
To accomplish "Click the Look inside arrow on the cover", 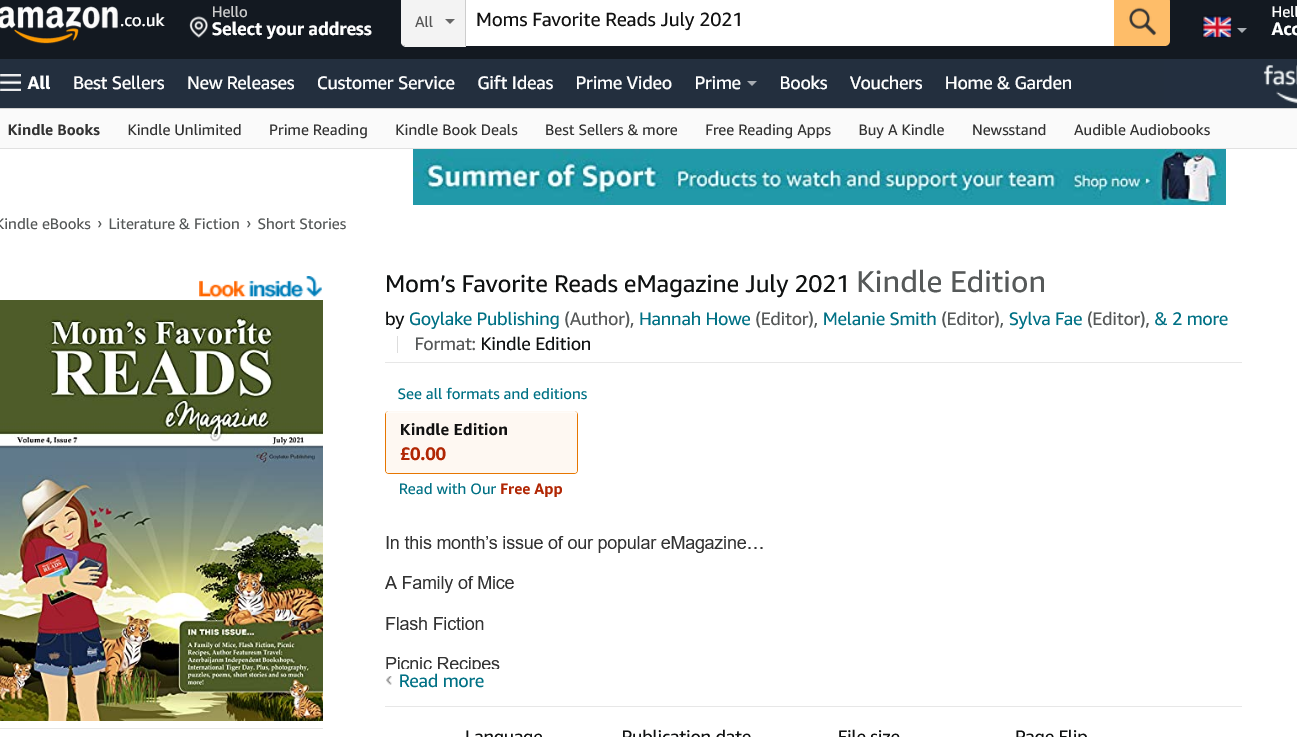I will (313, 287).
